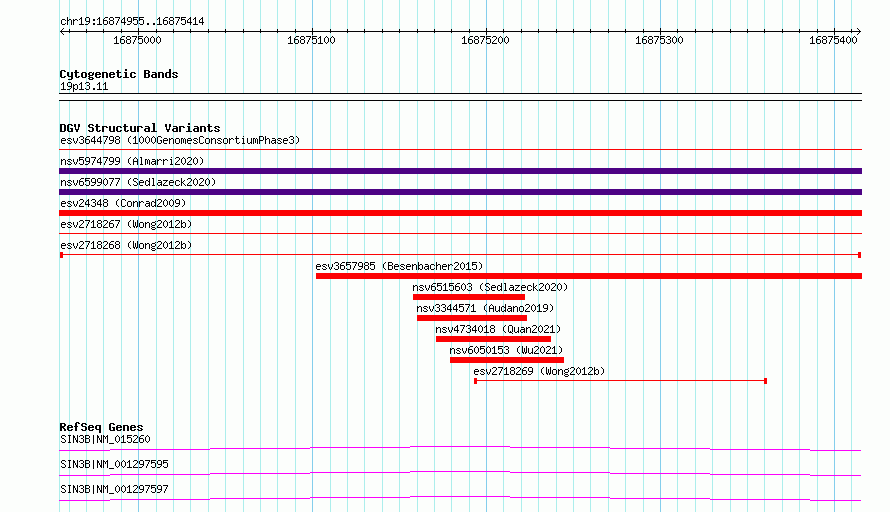Screen dimensions: 890x512
Task: Click the esv3644798 1000GenomesConsortiumPhase3 label
Action: click(x=180, y=140)
